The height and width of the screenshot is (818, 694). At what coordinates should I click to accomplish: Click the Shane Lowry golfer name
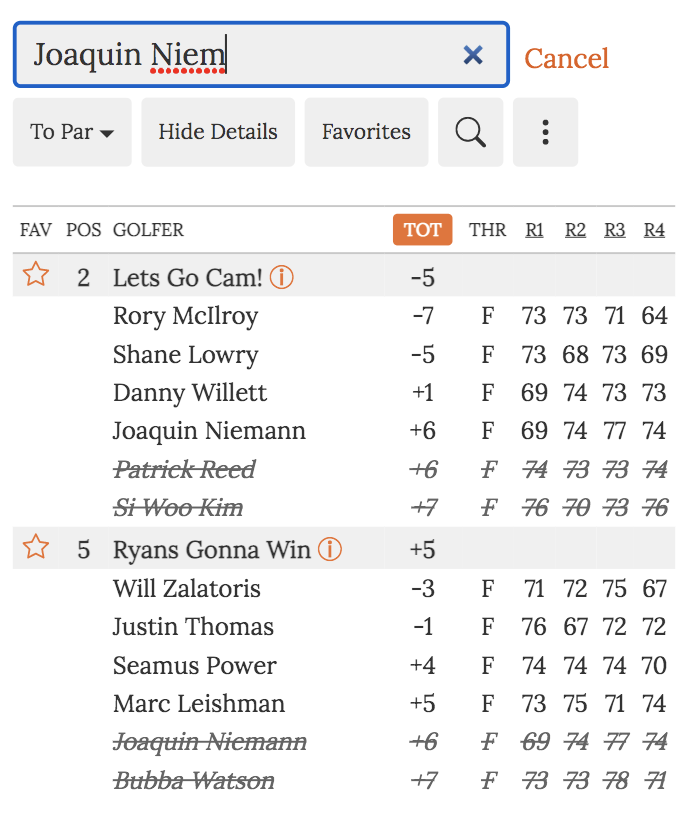186,355
